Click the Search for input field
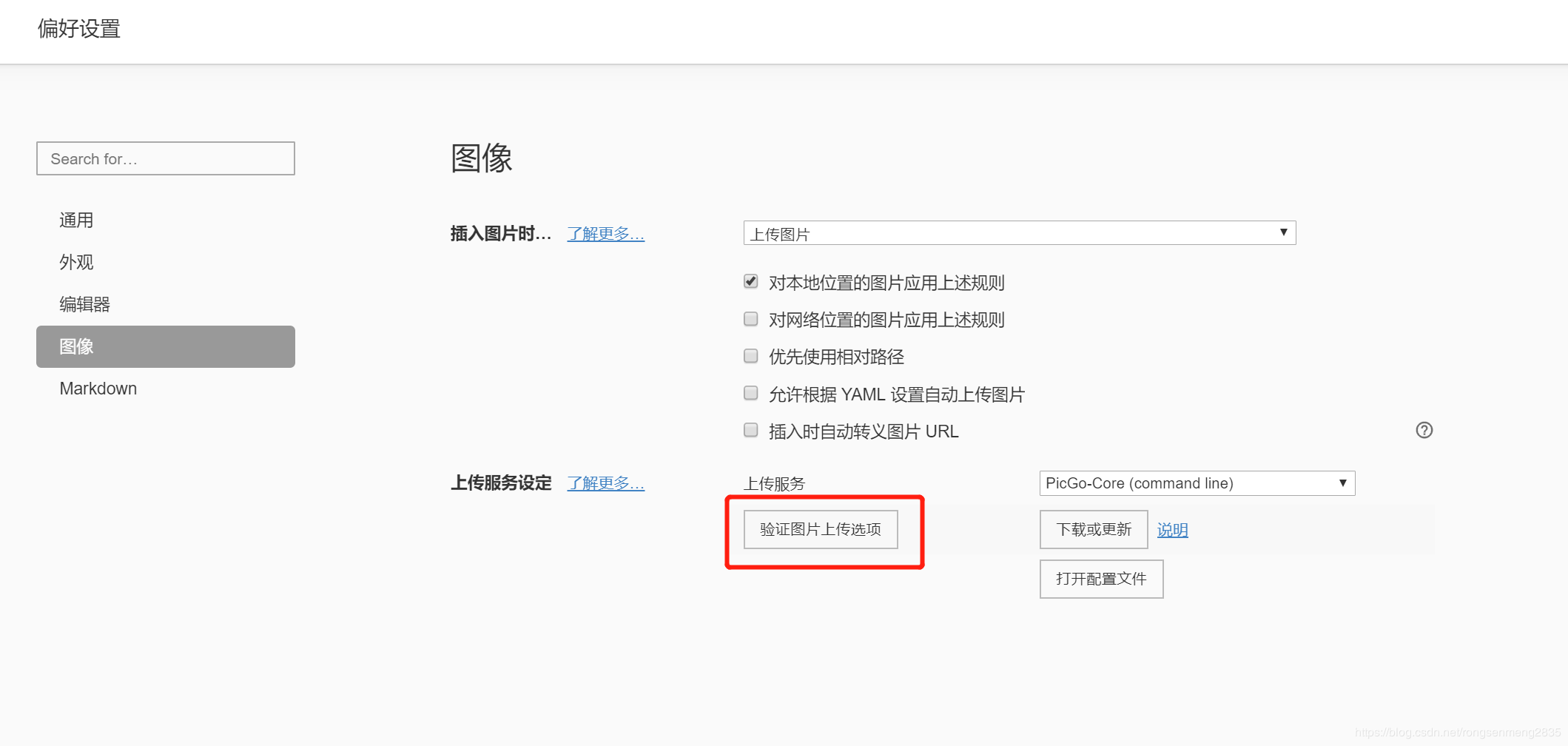Viewport: 1568px width, 746px height. coord(165,158)
